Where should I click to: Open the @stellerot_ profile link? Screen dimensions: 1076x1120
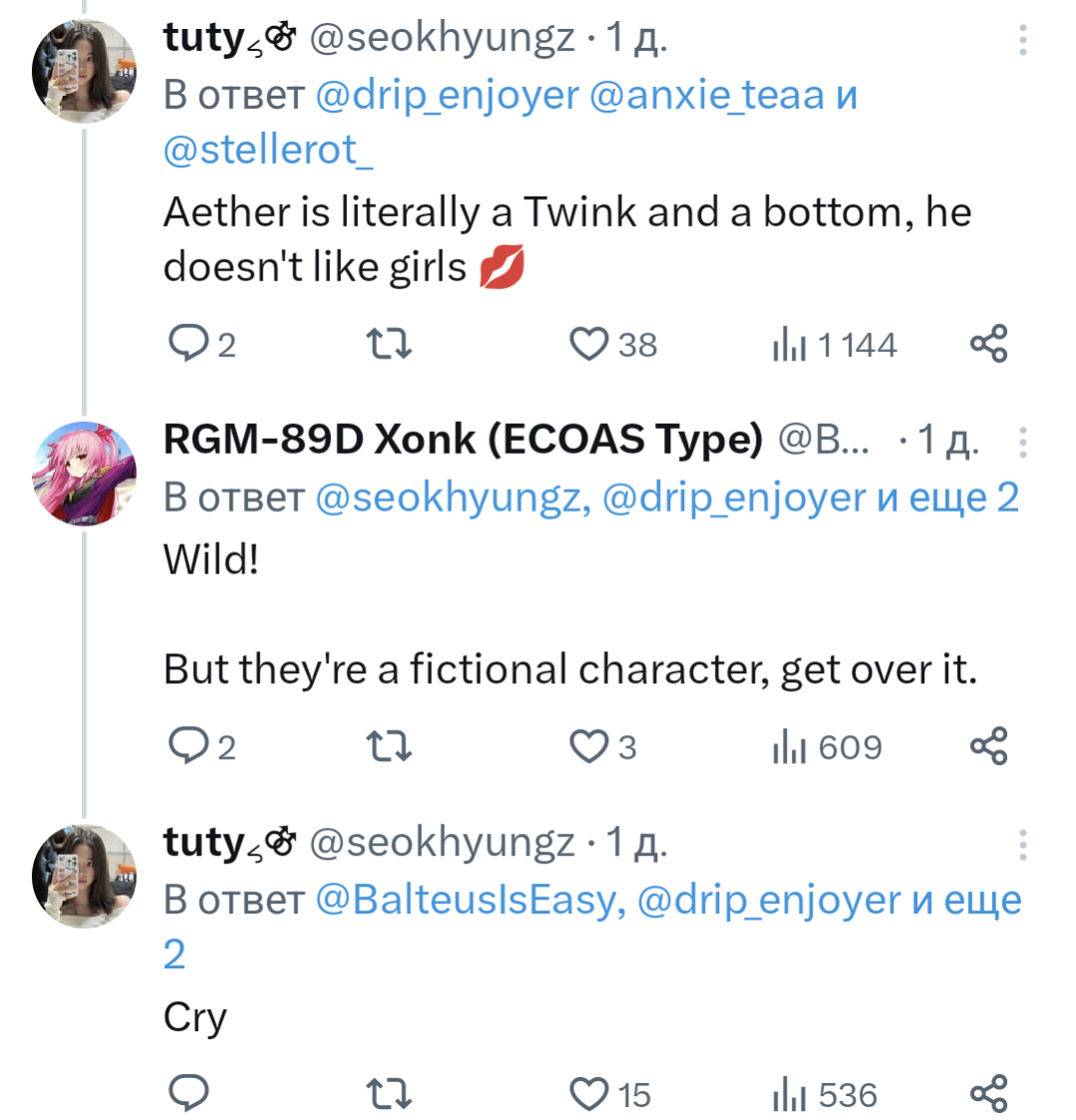click(x=268, y=150)
